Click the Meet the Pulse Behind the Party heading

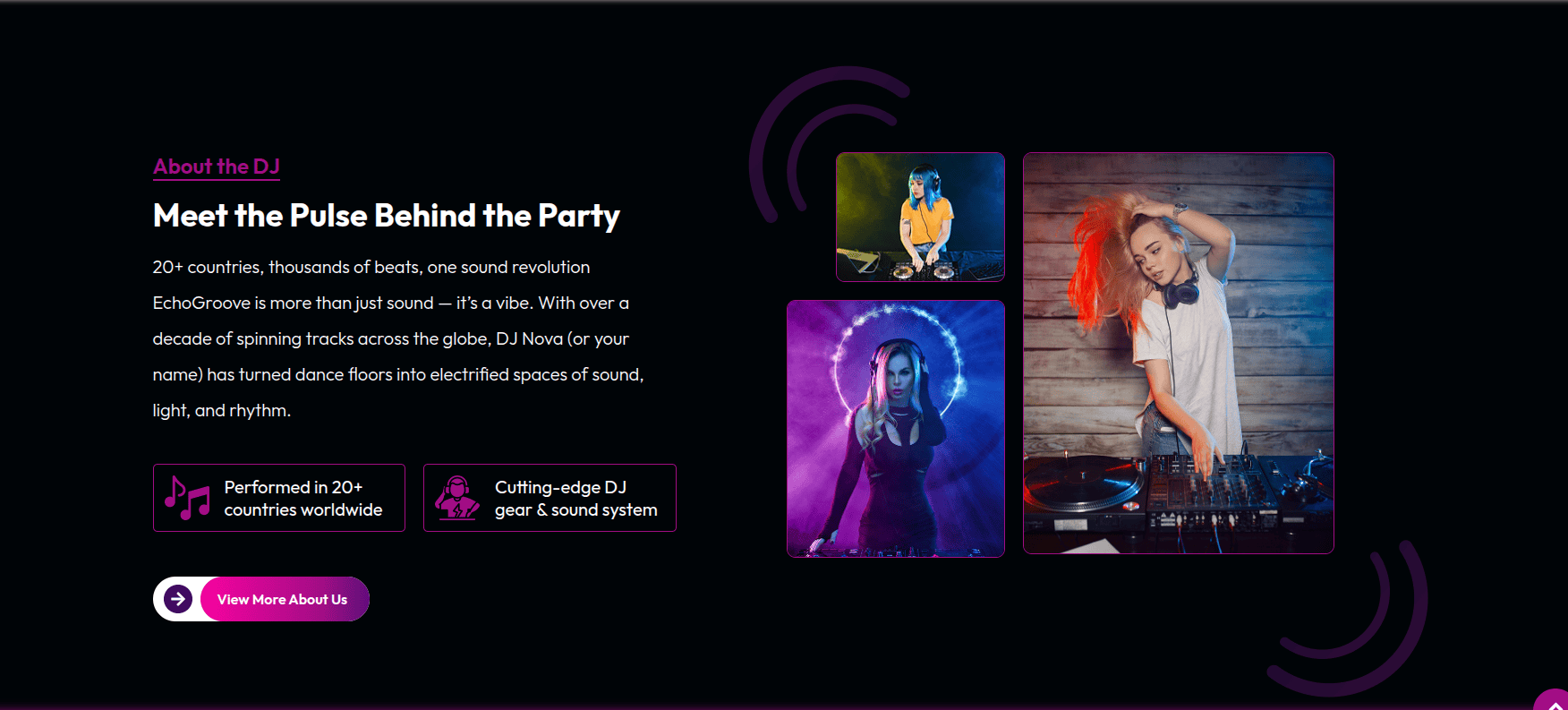coord(387,216)
